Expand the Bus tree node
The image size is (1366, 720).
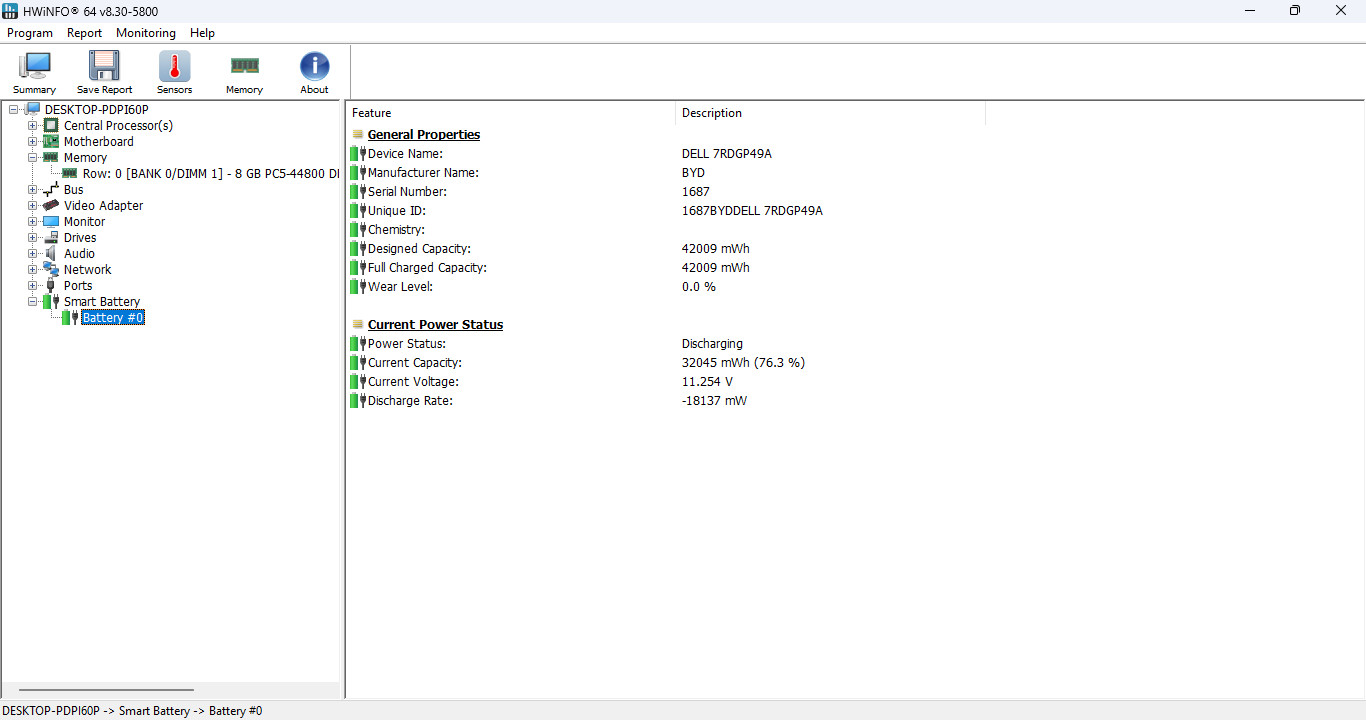tap(33, 190)
